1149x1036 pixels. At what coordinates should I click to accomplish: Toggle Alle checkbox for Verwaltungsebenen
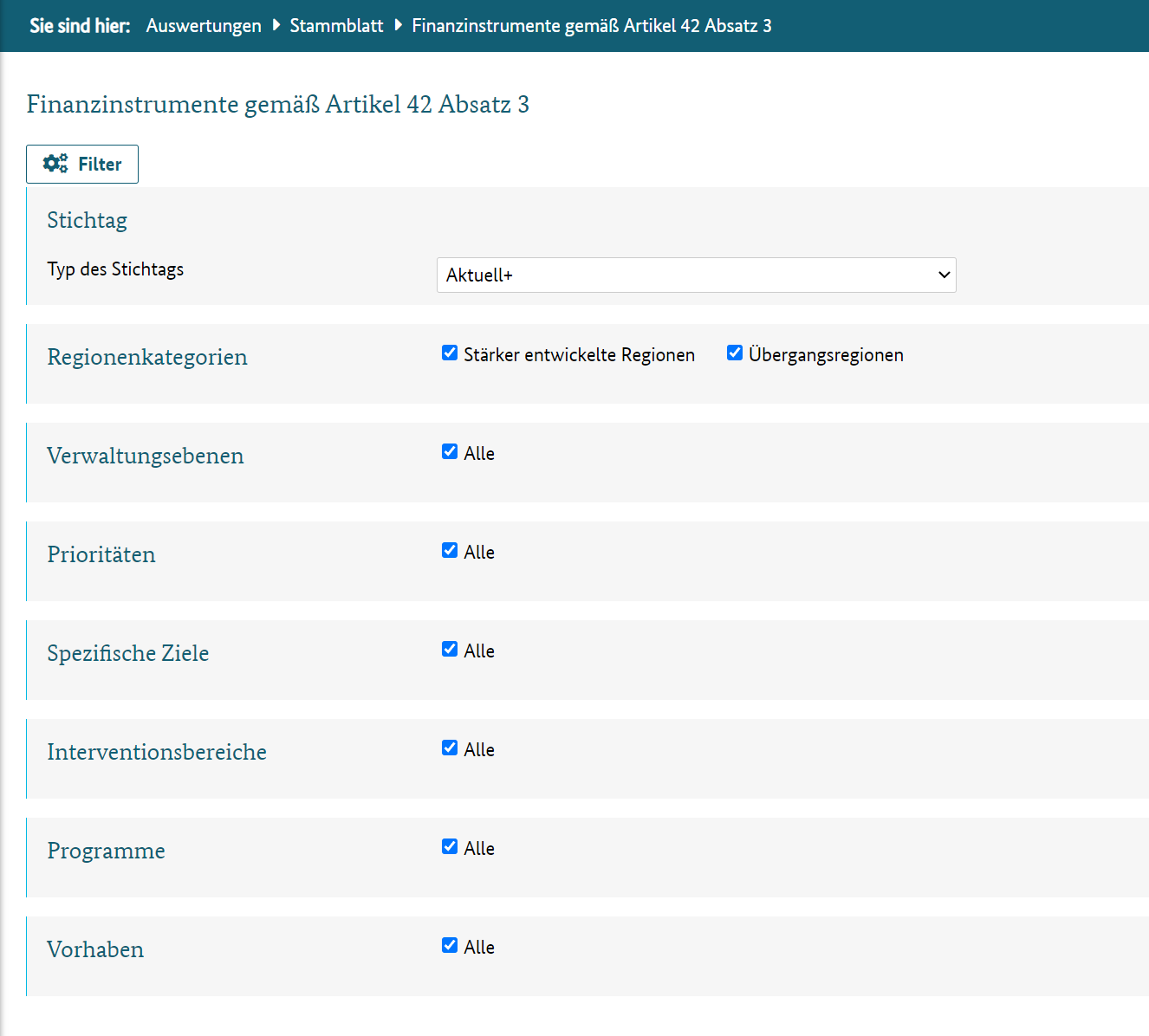(x=450, y=451)
